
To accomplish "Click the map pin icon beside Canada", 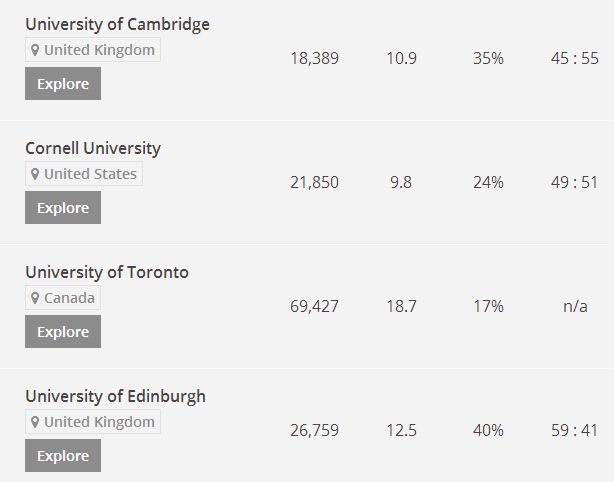I will (x=36, y=298).
